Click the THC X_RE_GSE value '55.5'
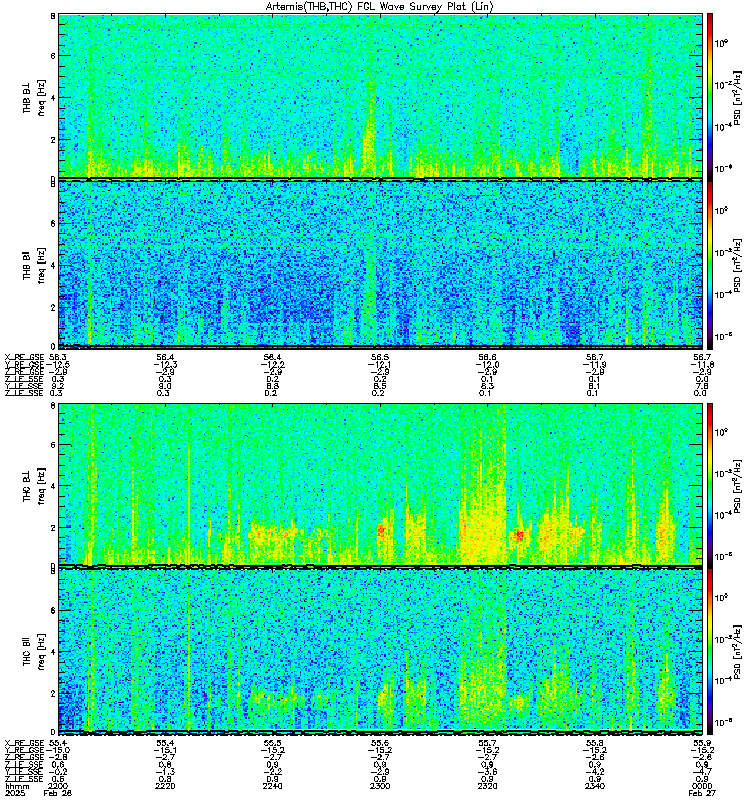The height and width of the screenshot is (800, 750). 272,743
